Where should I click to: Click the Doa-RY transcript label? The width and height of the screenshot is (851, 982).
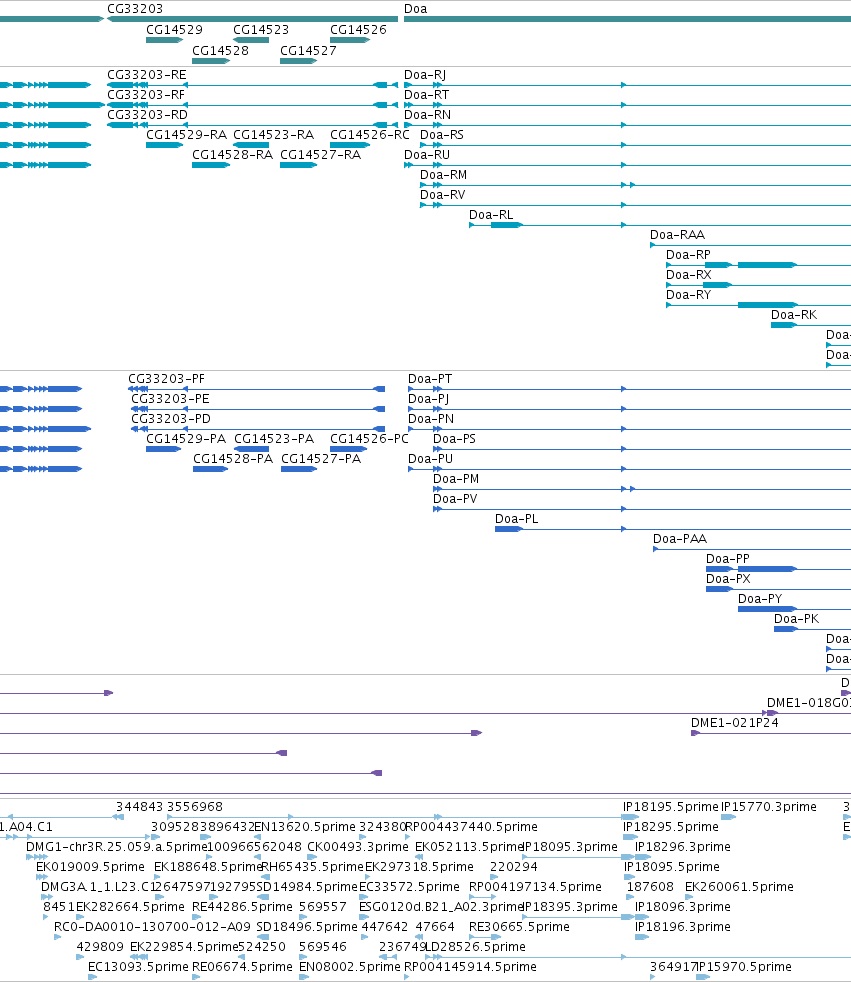click(688, 295)
